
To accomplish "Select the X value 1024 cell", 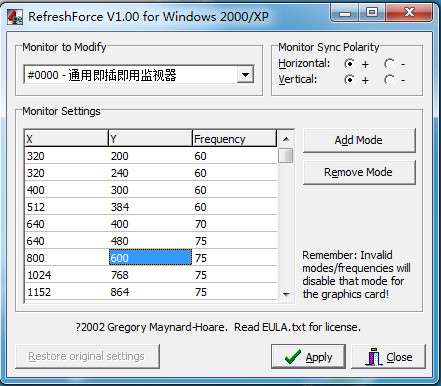I will coord(67,275).
